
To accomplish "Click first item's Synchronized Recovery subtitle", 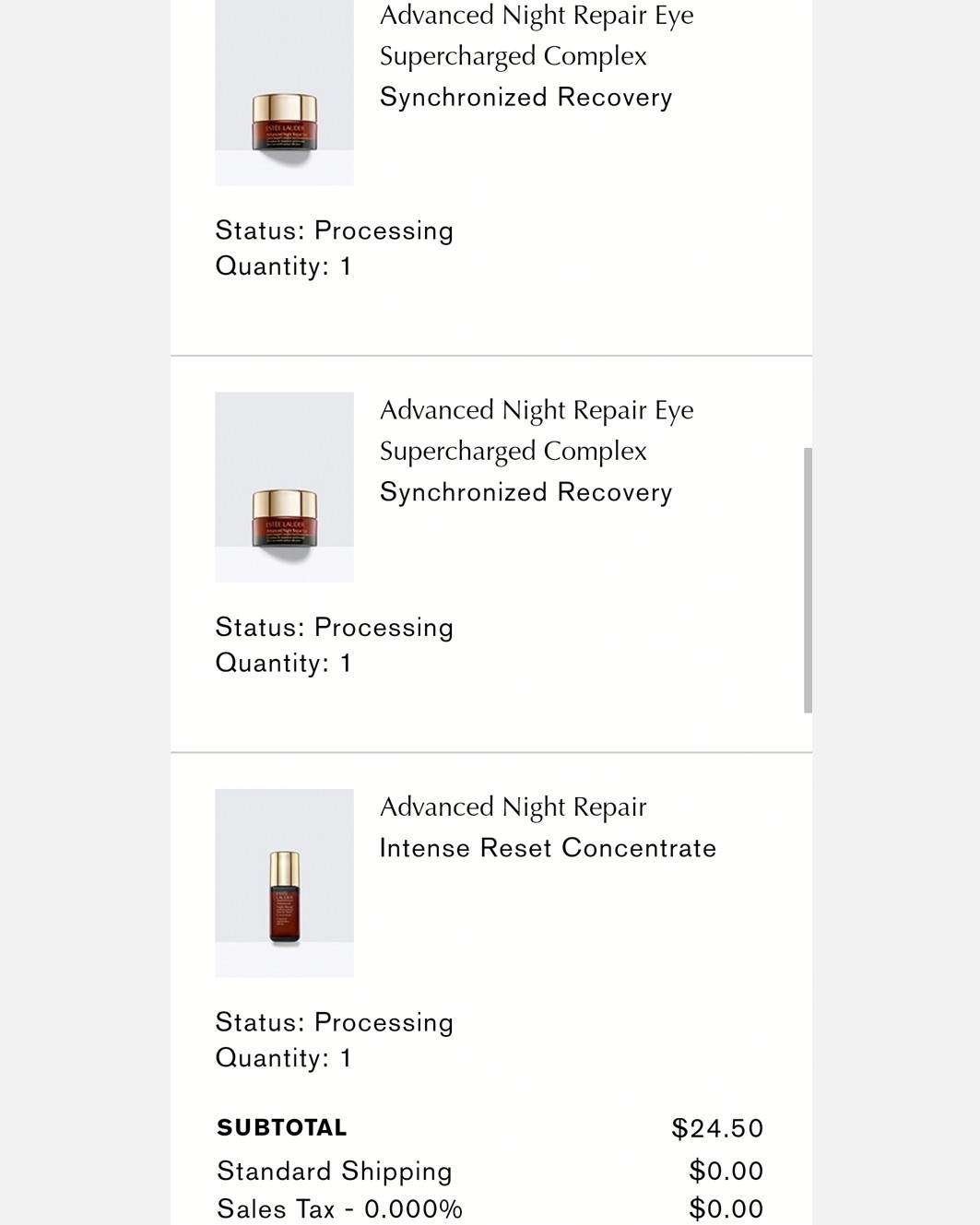I will click(x=525, y=97).
